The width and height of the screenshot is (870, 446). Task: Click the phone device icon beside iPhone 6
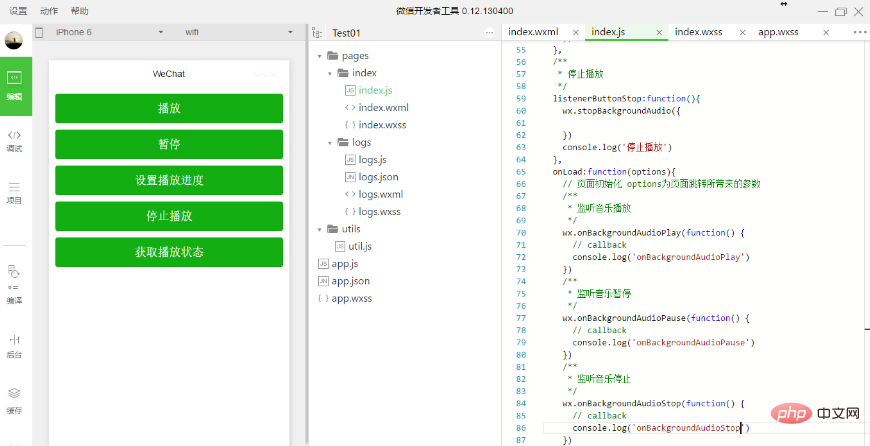[39, 32]
